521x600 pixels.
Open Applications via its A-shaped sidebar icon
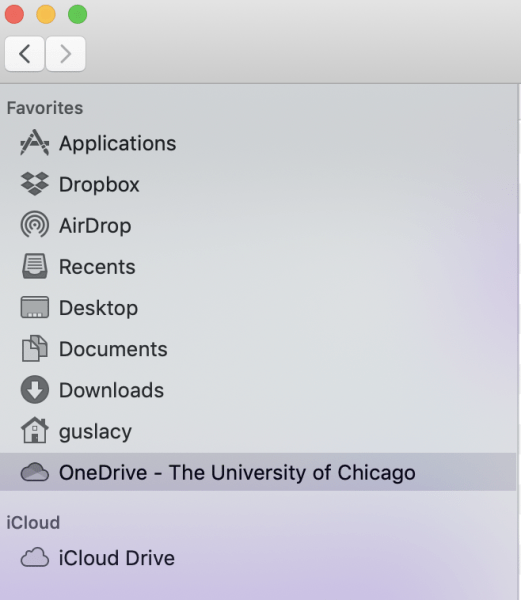34,143
